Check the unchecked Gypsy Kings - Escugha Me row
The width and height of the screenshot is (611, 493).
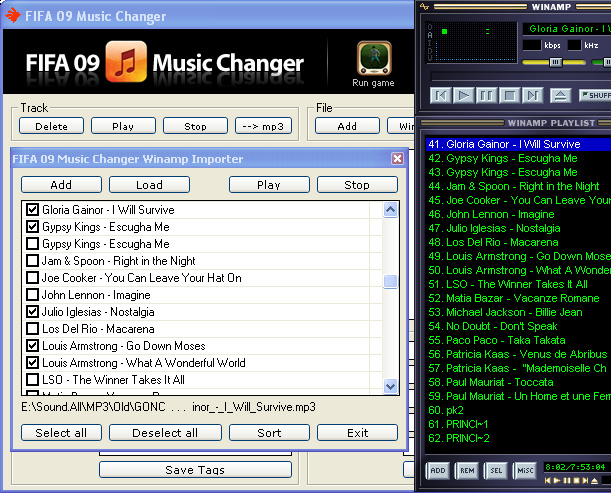(x=32, y=244)
